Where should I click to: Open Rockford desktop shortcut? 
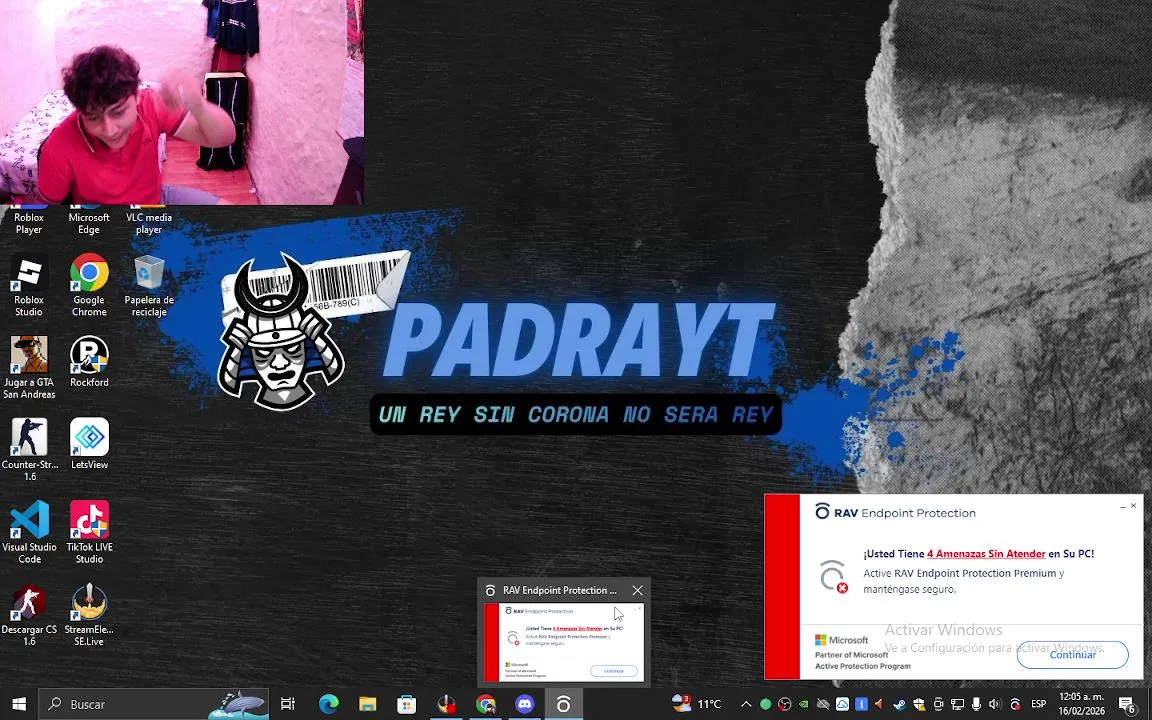[x=89, y=362]
